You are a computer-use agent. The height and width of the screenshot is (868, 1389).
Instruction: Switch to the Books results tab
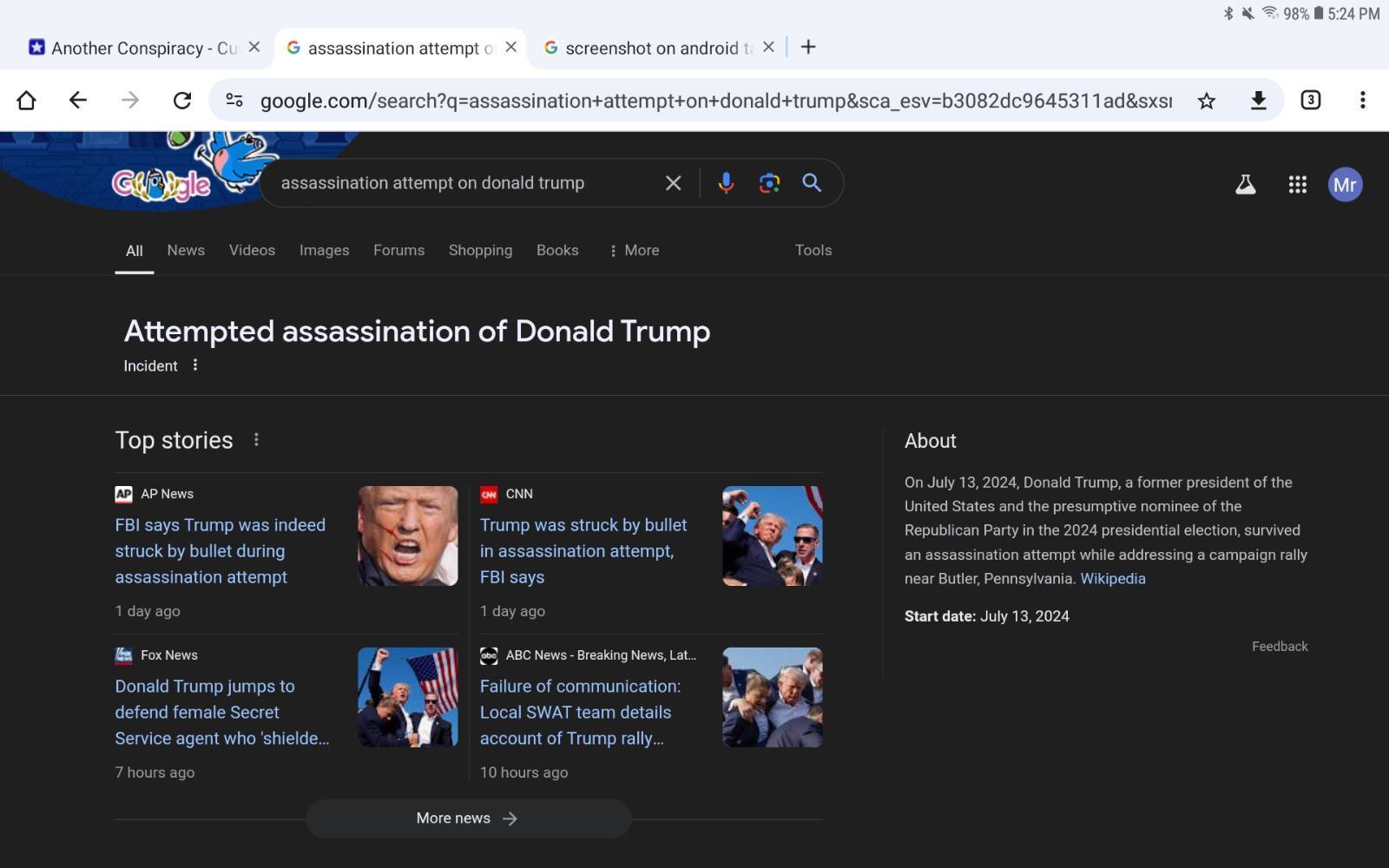point(557,250)
